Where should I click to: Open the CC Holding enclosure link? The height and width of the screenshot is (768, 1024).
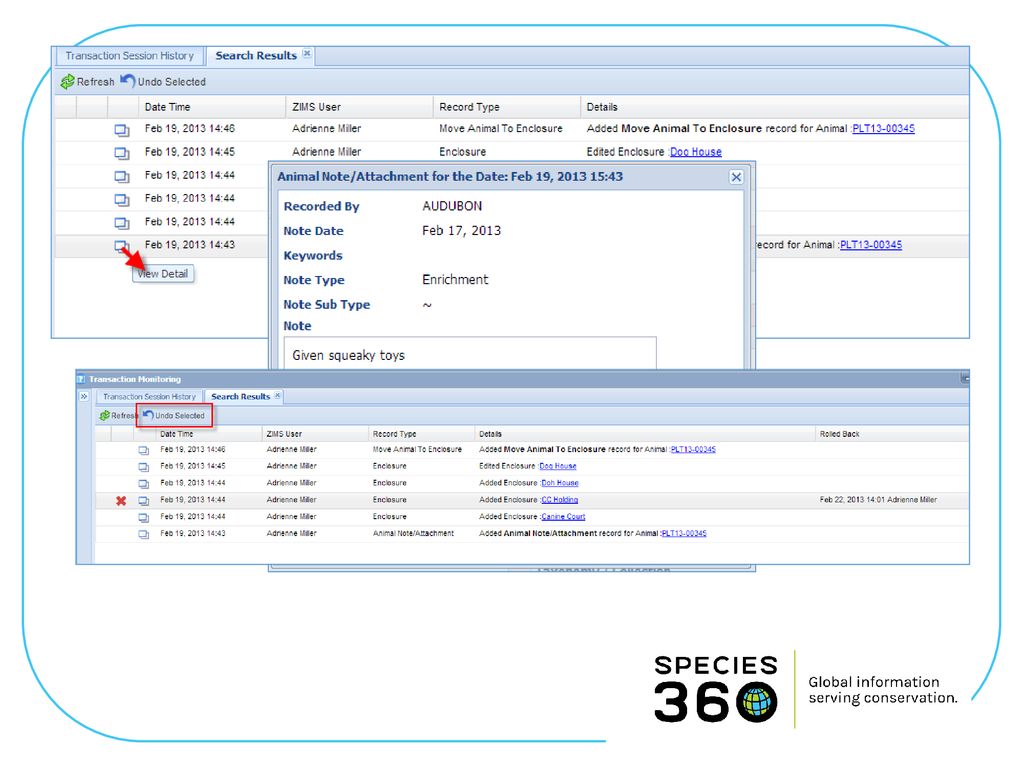(x=560, y=500)
